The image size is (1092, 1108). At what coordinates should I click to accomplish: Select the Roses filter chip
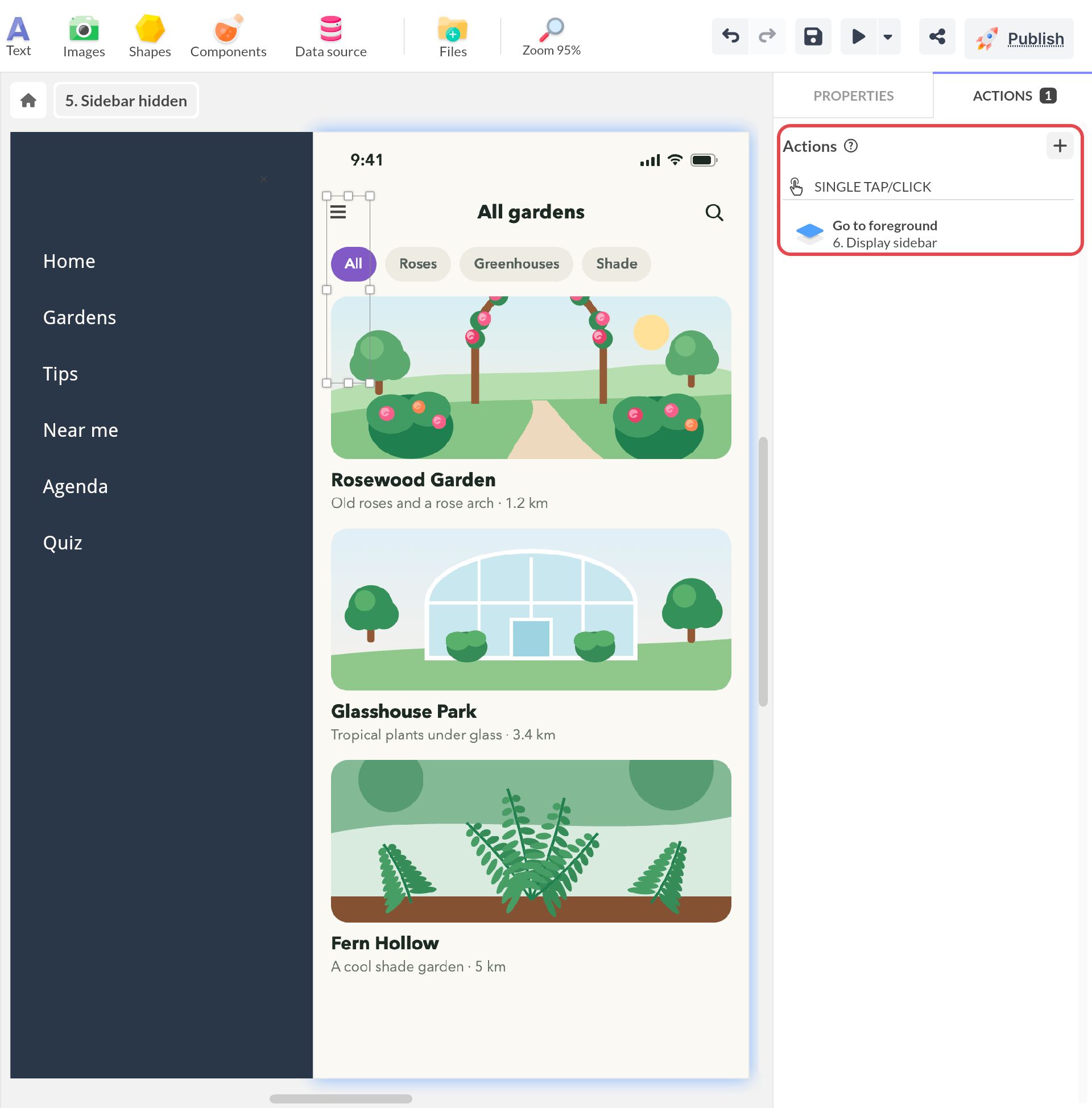point(417,264)
